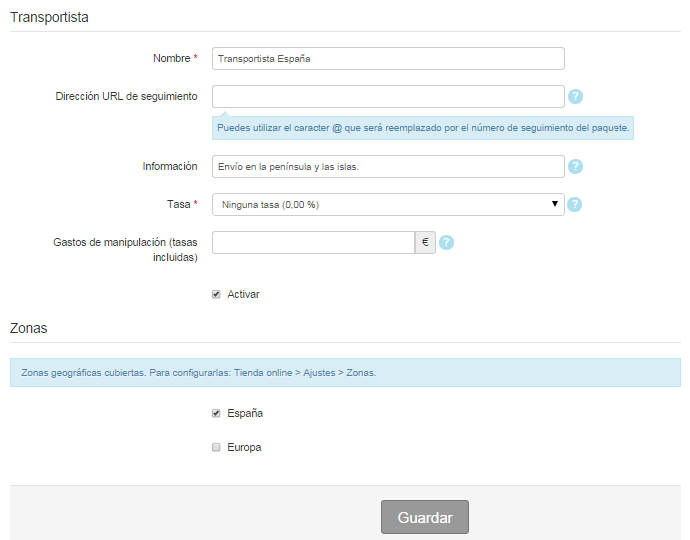
Task: Click the euro currency symbol addon
Action: (425, 242)
